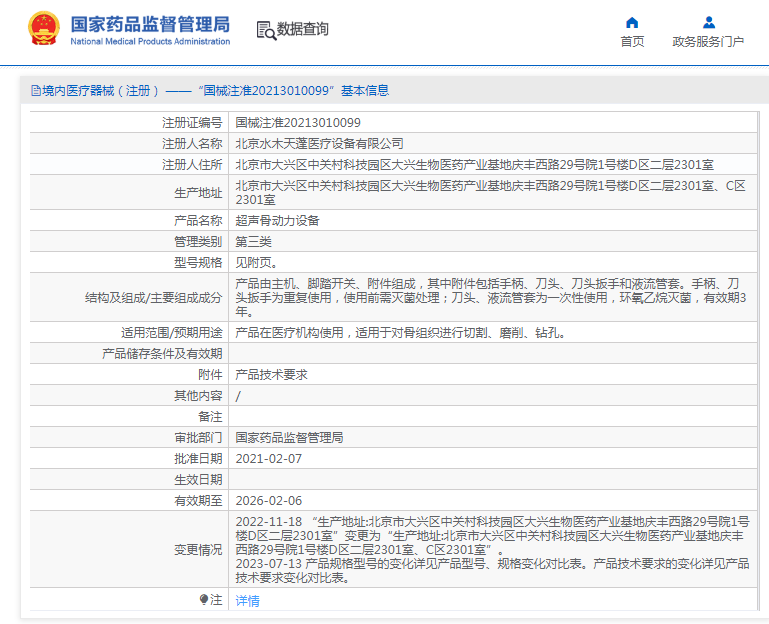Screen dimensions: 769x624
Task: Click the 管理类别 label
Action: [x=198, y=242]
